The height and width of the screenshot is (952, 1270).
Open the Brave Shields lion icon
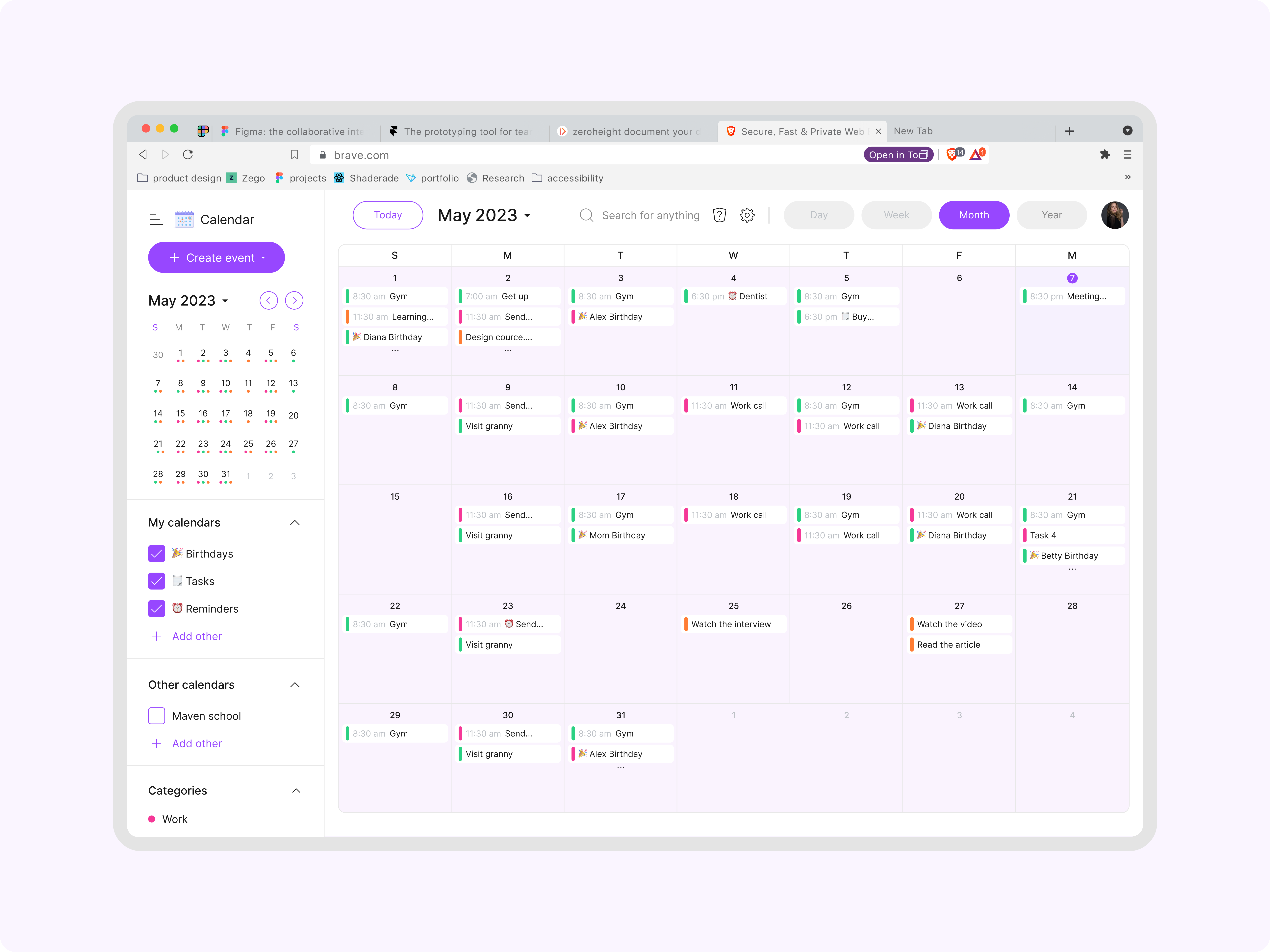[x=952, y=154]
